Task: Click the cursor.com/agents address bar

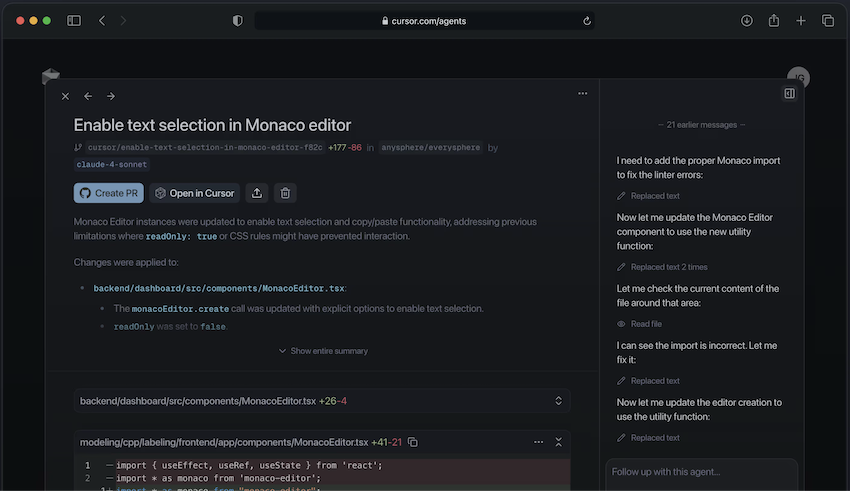Action: (x=424, y=21)
